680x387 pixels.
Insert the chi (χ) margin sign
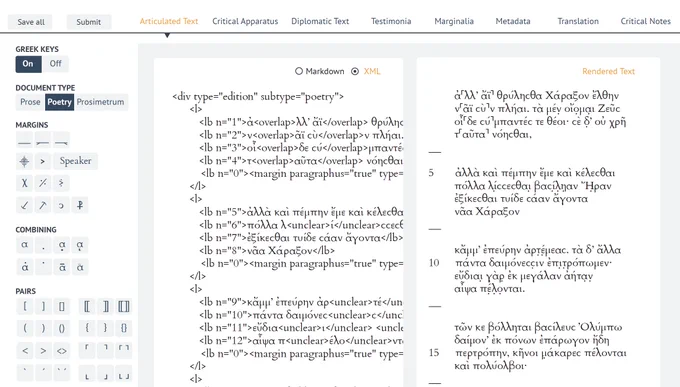[24, 183]
